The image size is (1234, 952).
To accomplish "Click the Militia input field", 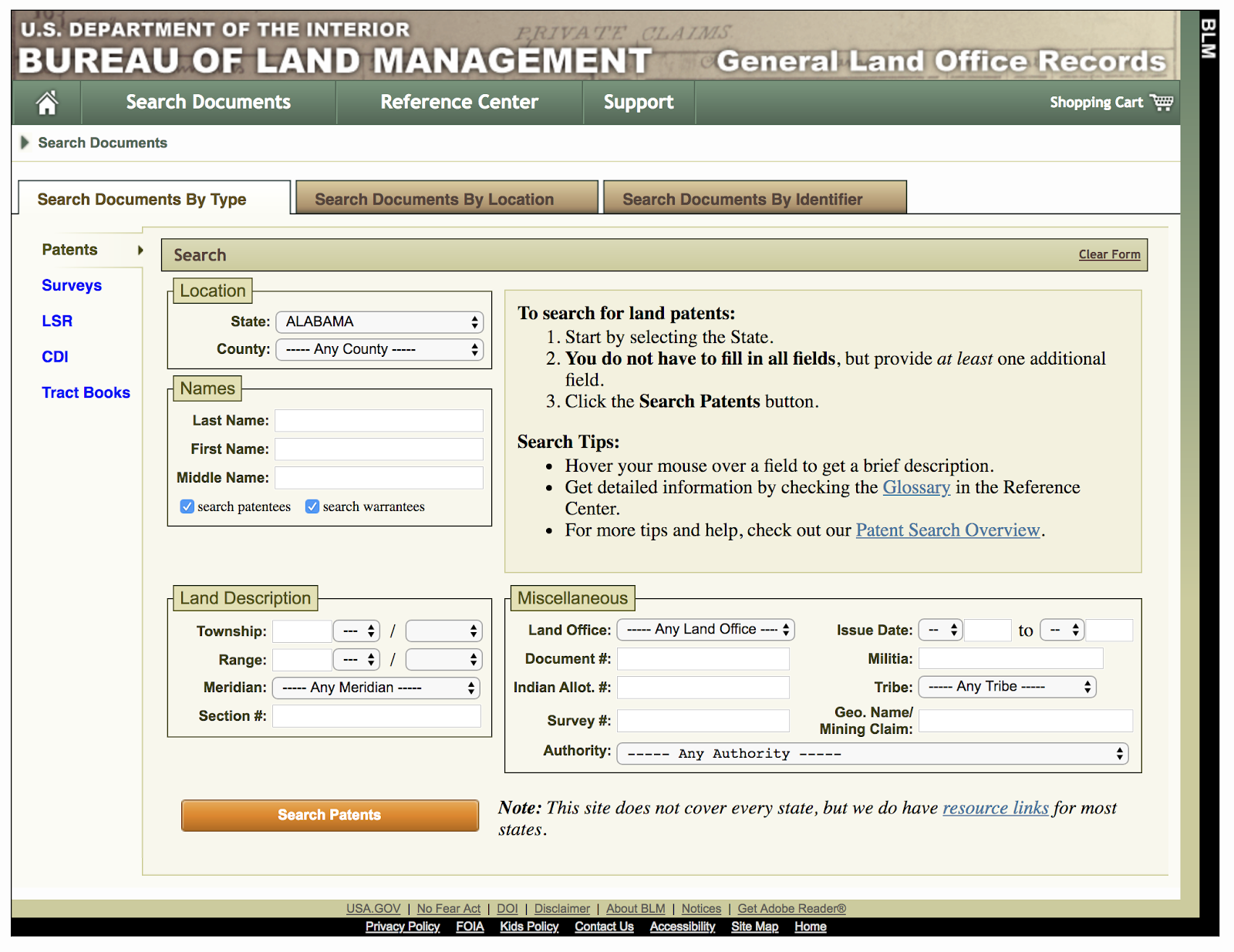I will click(1011, 658).
